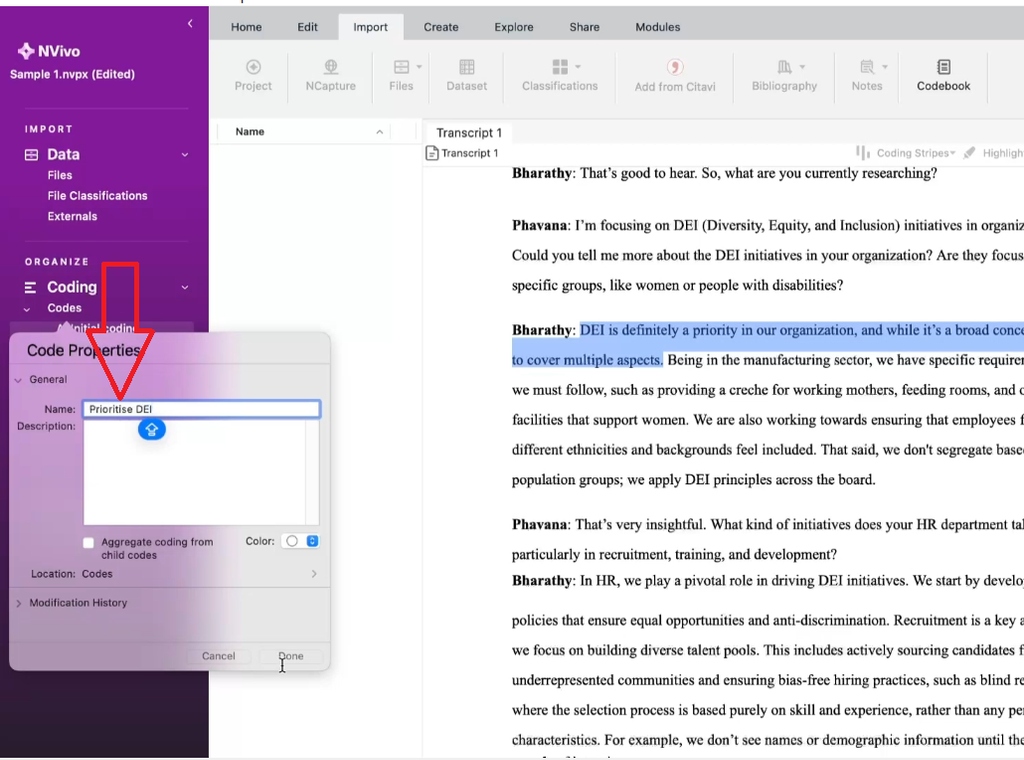The image size is (1024, 760).
Task: Expand Modification History section
Action: click(x=18, y=603)
